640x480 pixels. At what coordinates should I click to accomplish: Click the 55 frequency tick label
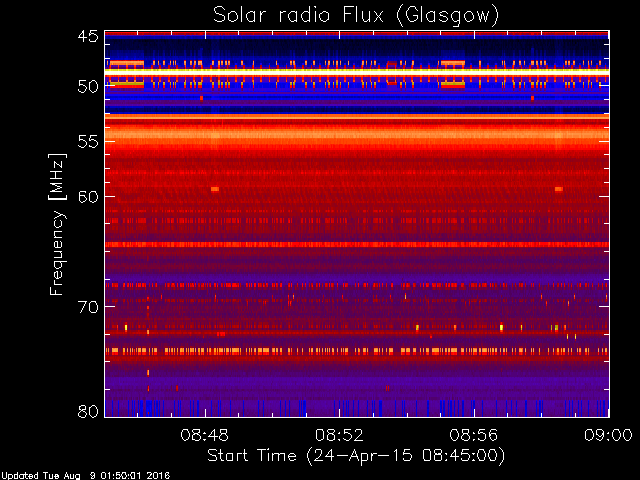[88, 142]
